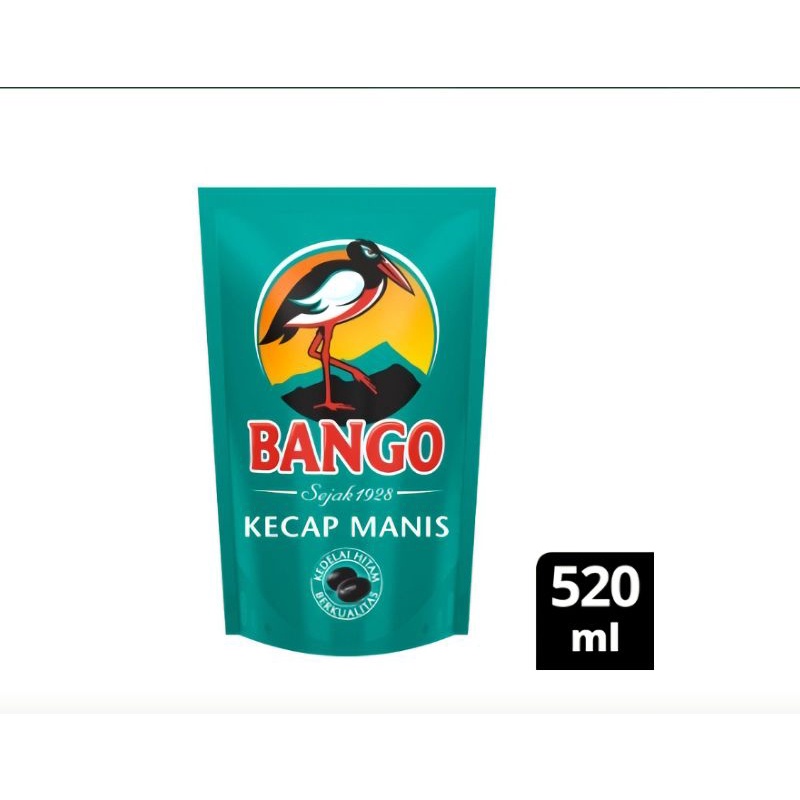Click the thin horizontal divider line at top
Screen dimensions: 800x800
point(400,88)
